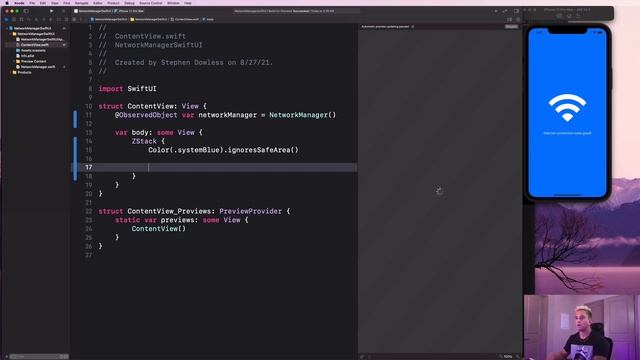Image resolution: width=640 pixels, height=360 pixels.
Task: Click the Wi-Fi symbol in the Simulator app
Action: coord(567,107)
